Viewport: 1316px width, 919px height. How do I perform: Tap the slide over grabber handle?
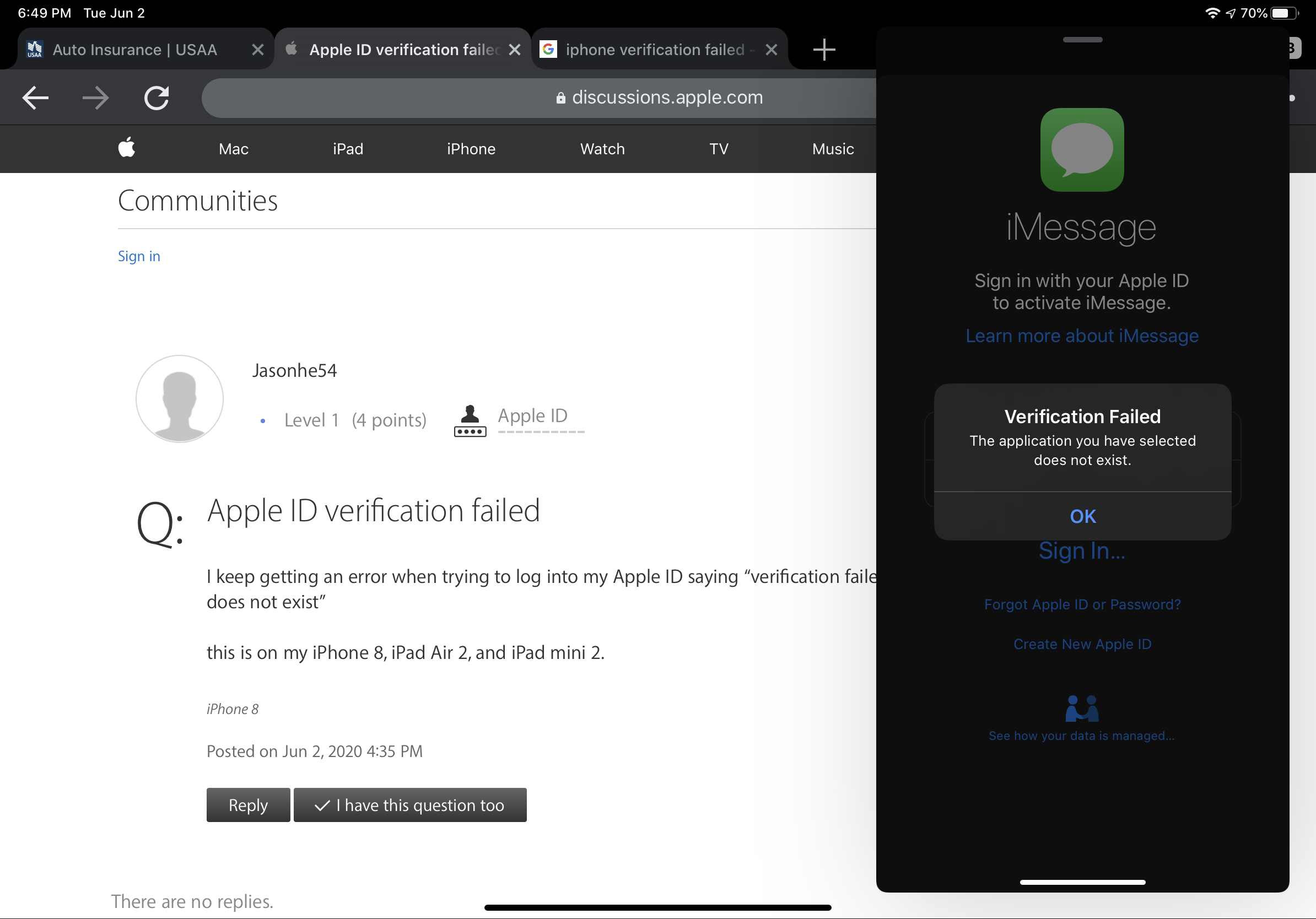1082,40
